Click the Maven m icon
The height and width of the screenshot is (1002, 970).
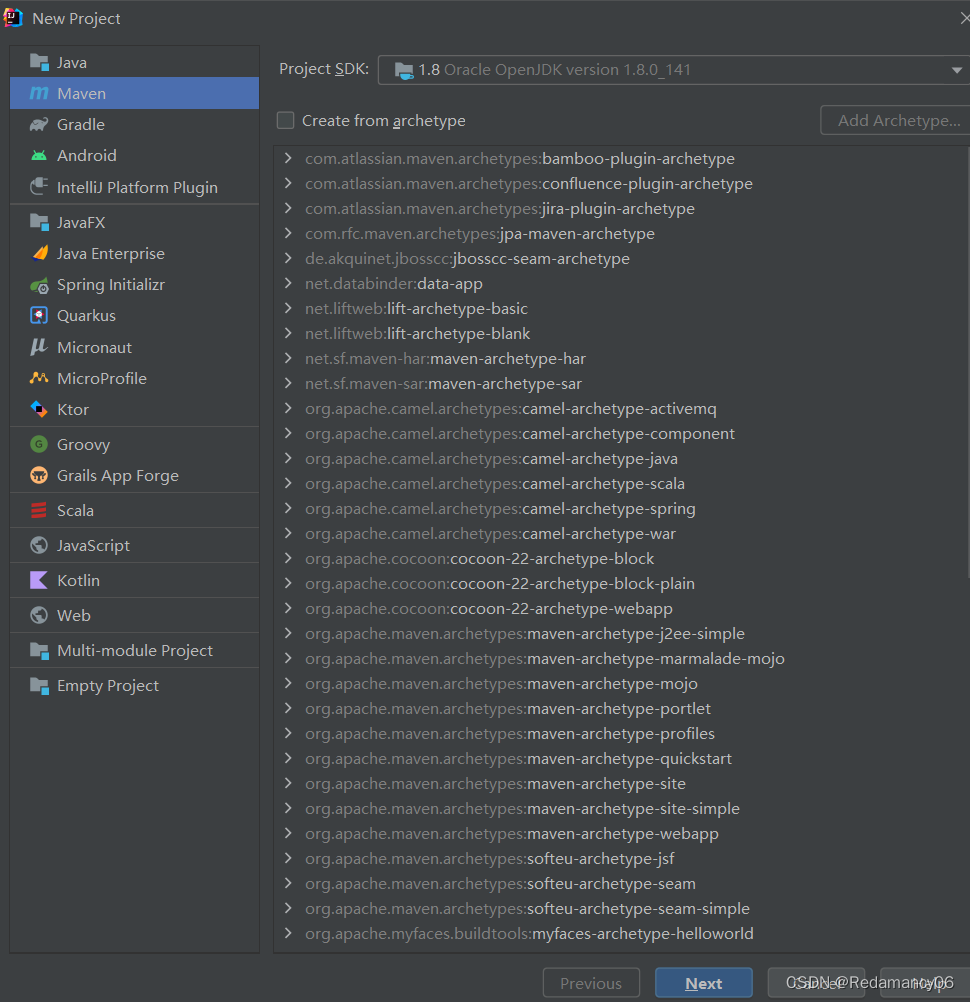pyautogui.click(x=39, y=93)
